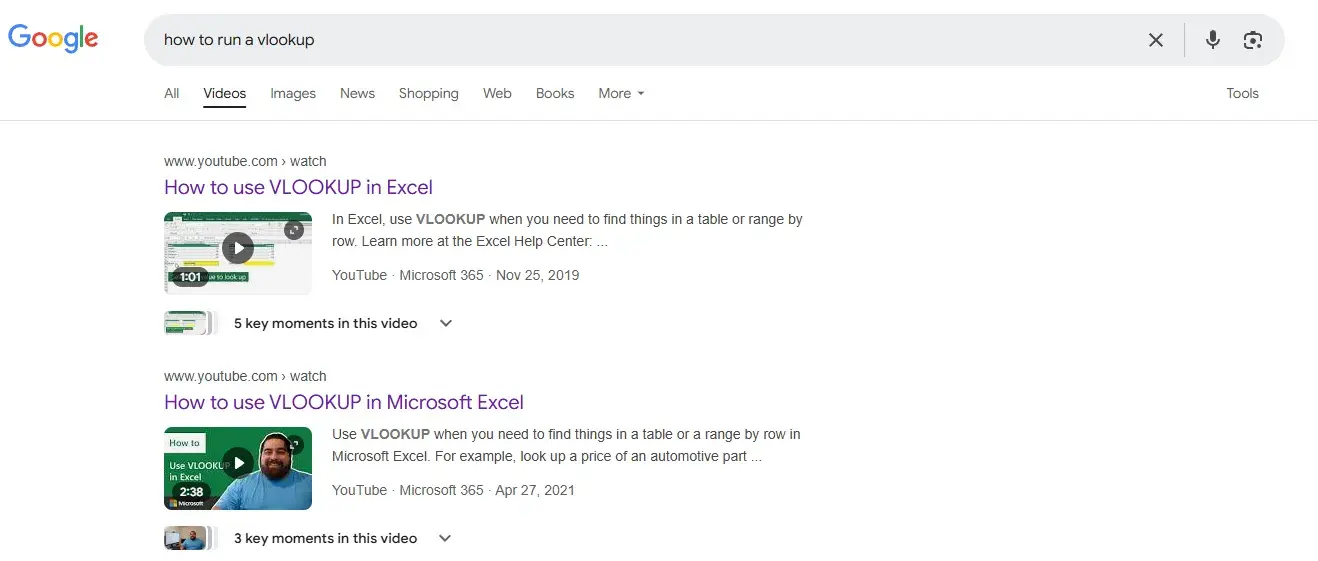Click the search input field
Screen dimensions: 1318x561
coord(640,40)
